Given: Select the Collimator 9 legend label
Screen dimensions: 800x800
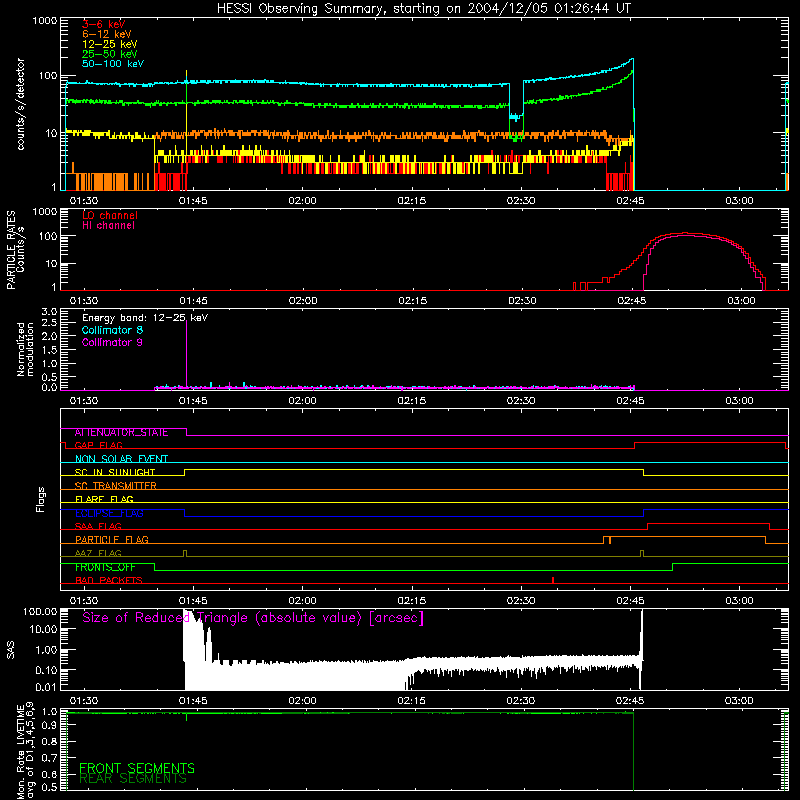Looking at the screenshot, I should pyautogui.click(x=112, y=342).
